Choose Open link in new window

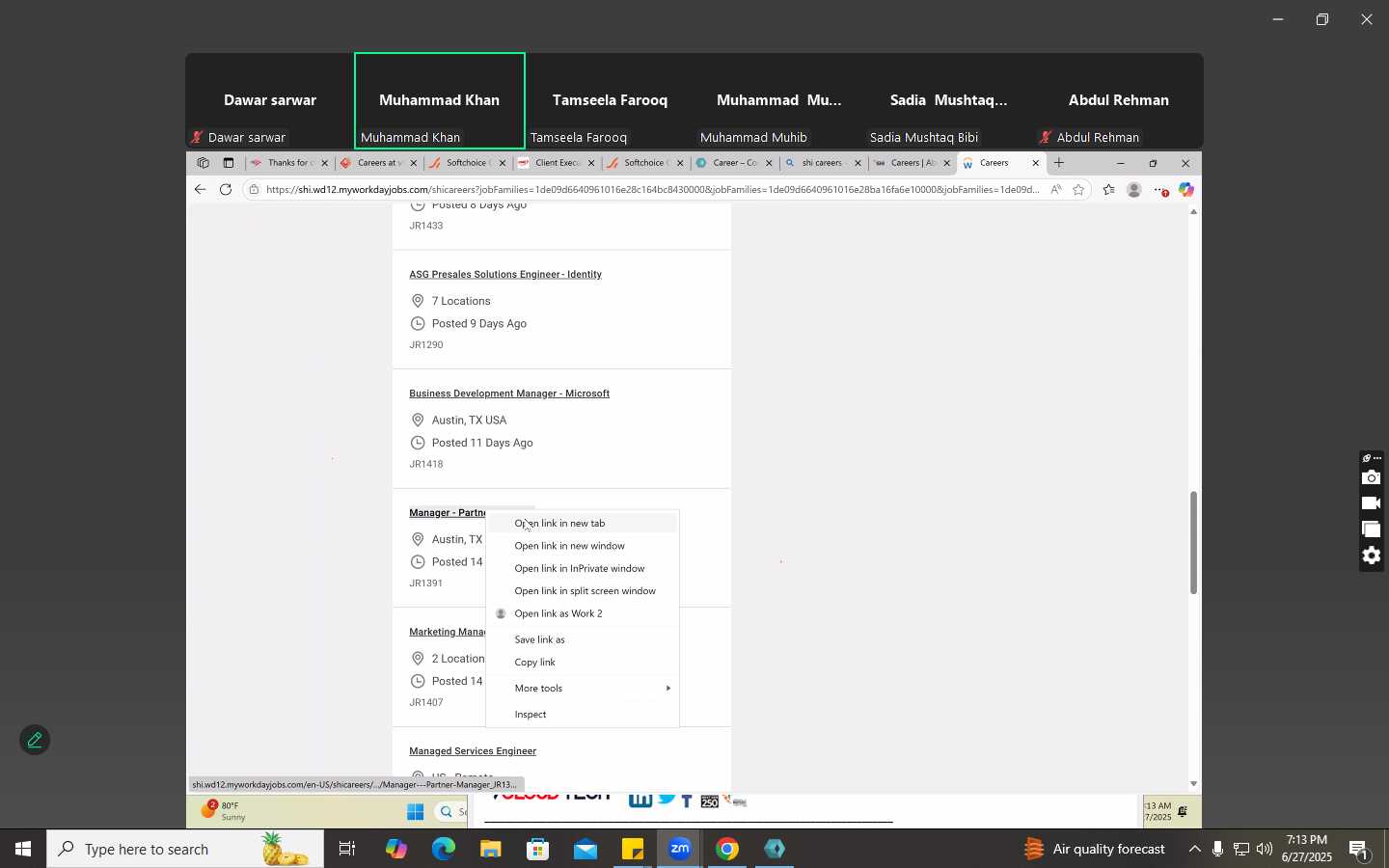coord(583,546)
